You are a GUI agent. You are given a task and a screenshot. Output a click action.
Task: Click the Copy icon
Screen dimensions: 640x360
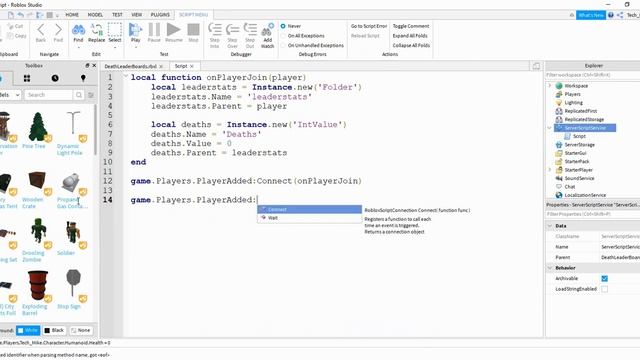[10, 36]
